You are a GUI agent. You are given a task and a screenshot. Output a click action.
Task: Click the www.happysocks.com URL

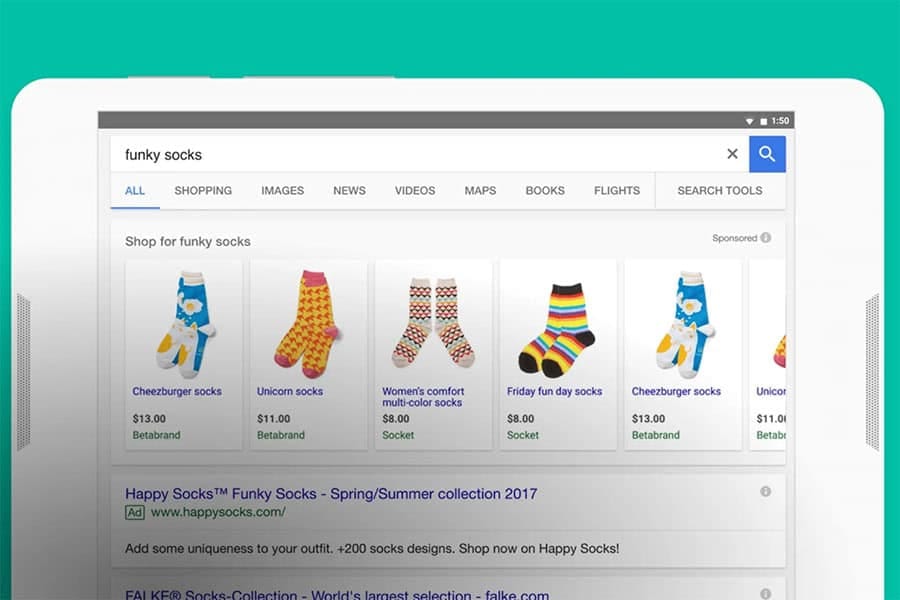click(x=218, y=512)
